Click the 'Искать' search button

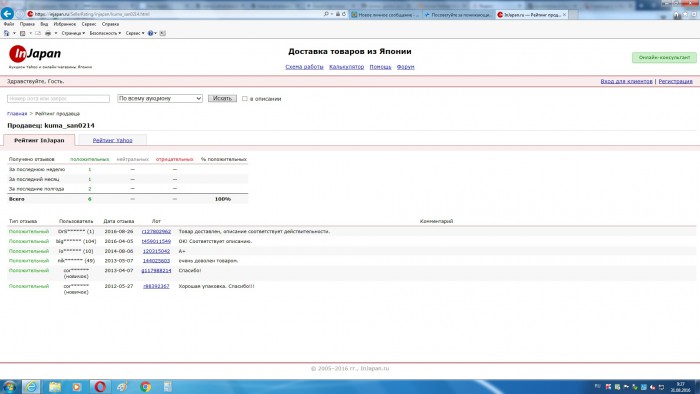(222, 99)
